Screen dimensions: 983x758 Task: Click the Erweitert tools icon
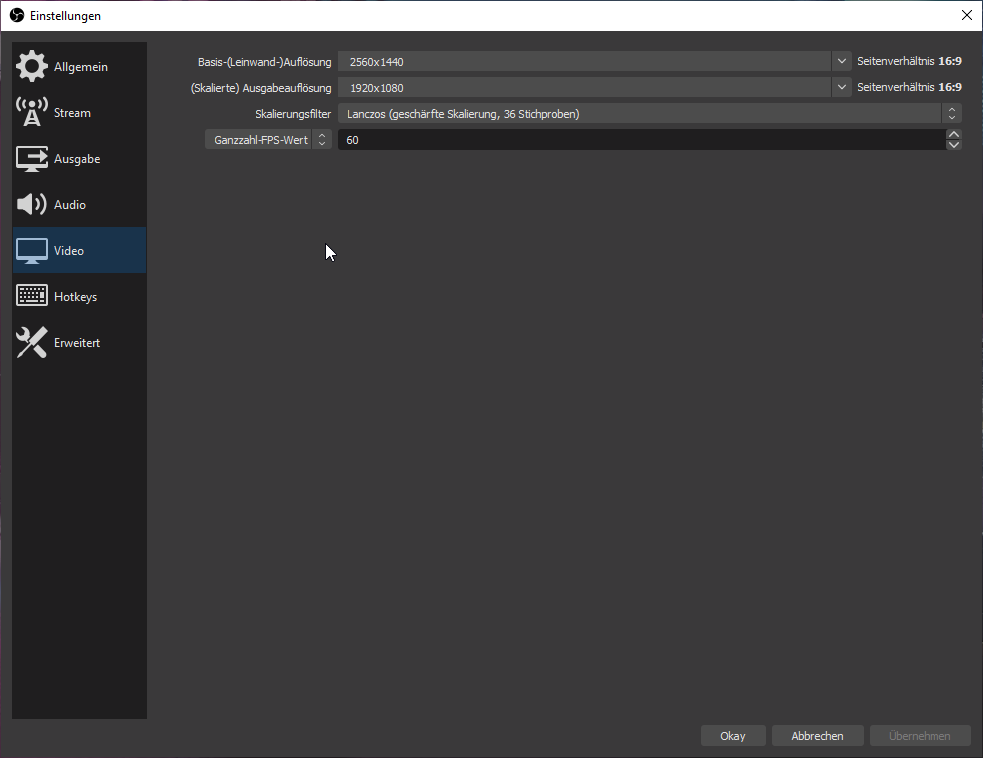point(31,342)
